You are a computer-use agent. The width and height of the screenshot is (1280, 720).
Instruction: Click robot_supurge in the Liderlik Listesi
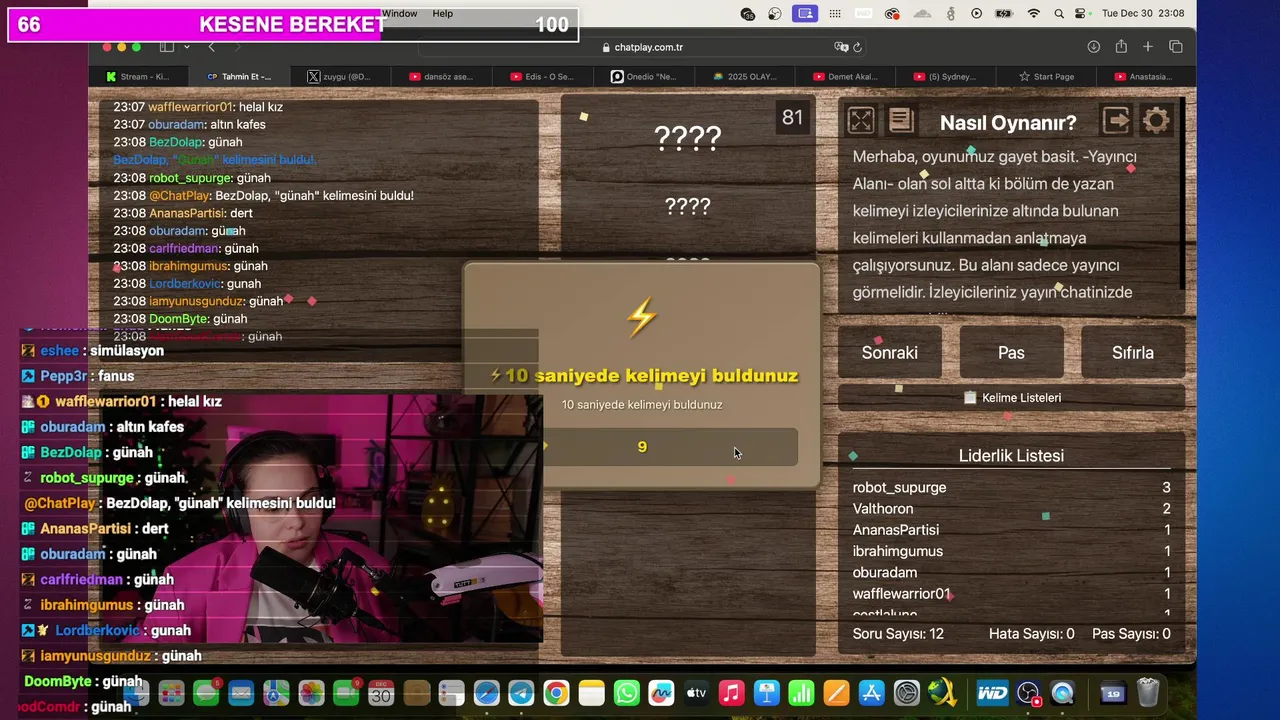tap(899, 488)
